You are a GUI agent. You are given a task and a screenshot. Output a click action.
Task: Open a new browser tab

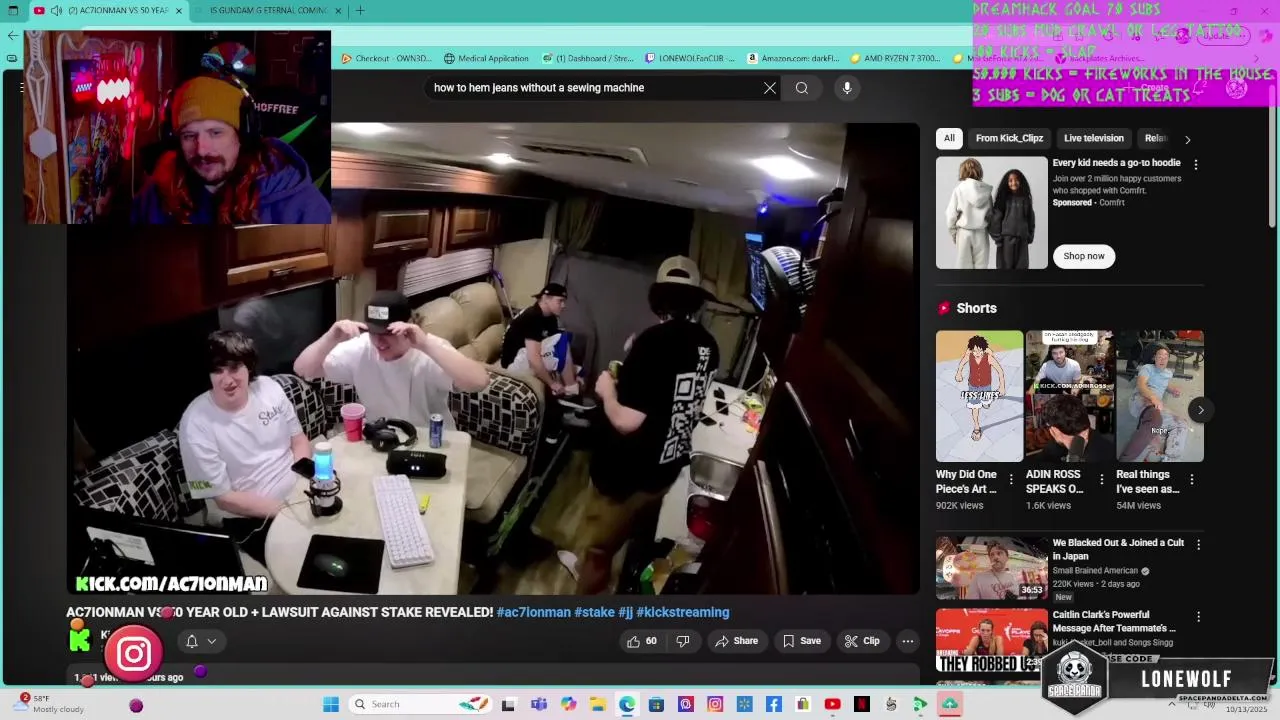coord(360,11)
